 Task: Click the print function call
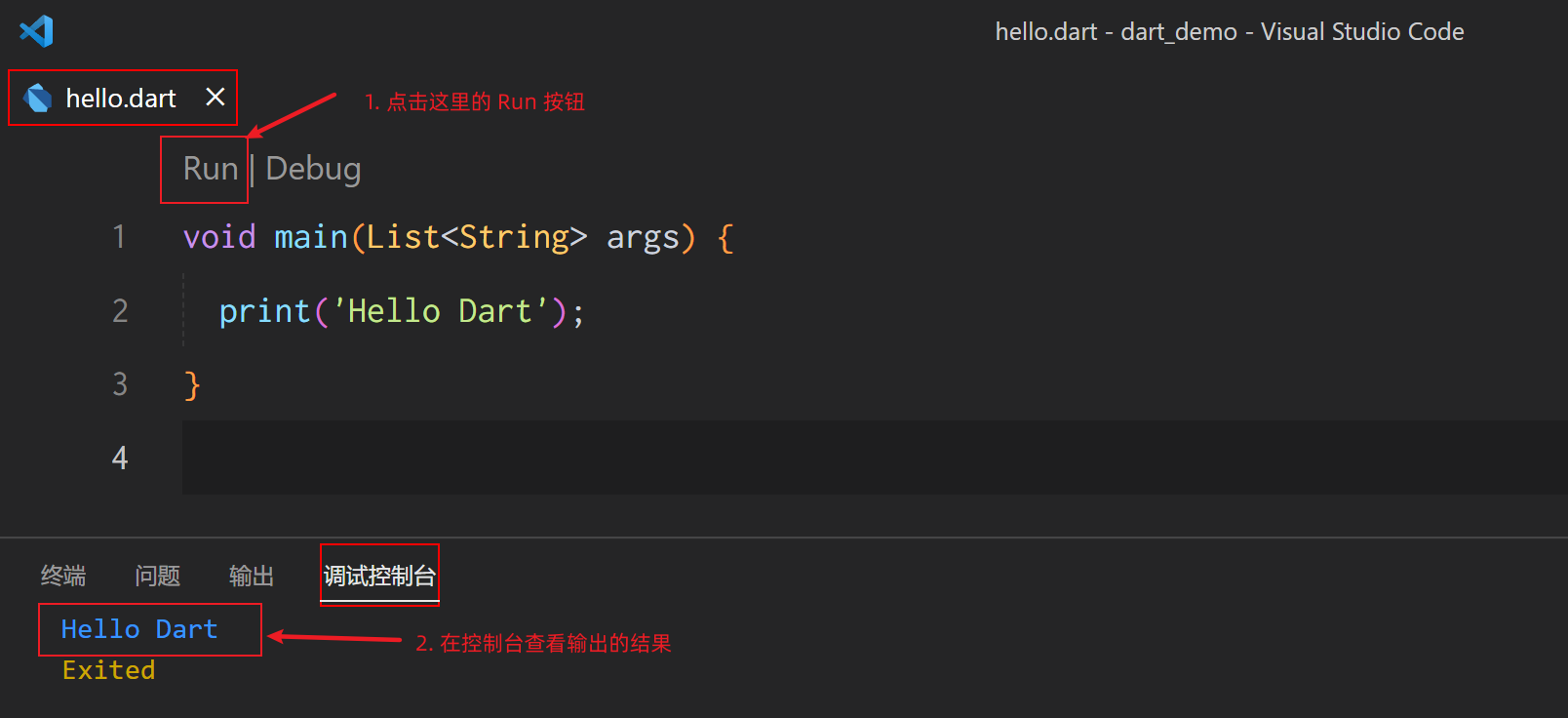264,311
